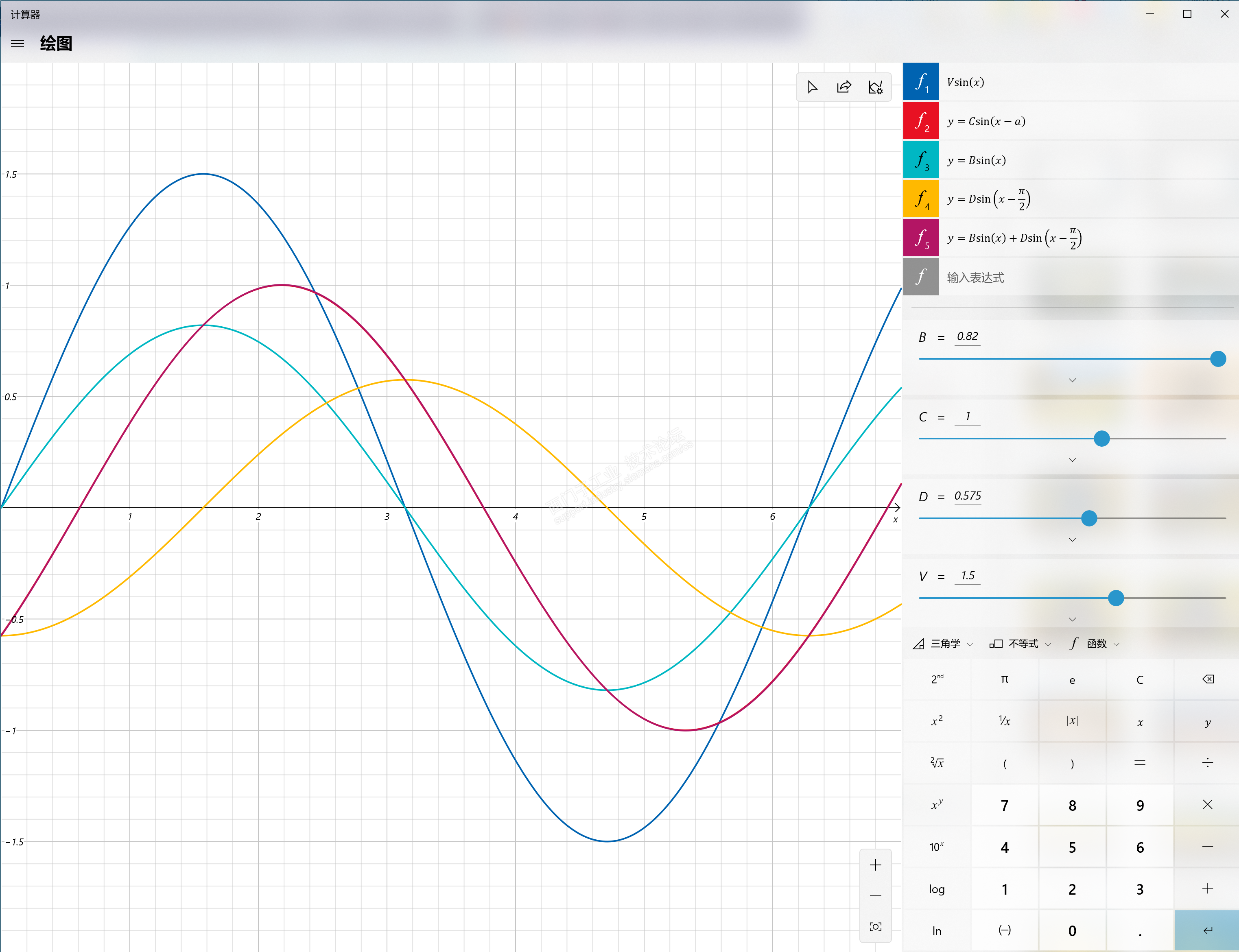Hide the red f2 function curve
This screenshot has width=1239, height=952.
[x=921, y=121]
